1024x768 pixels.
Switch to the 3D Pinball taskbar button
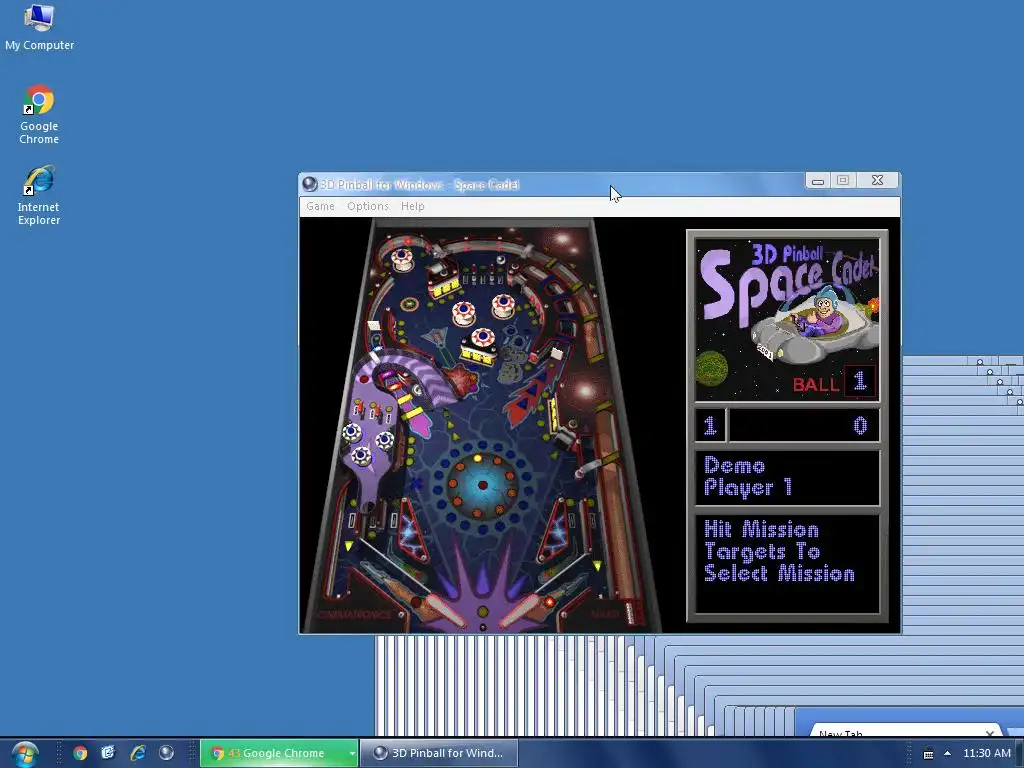click(x=439, y=753)
